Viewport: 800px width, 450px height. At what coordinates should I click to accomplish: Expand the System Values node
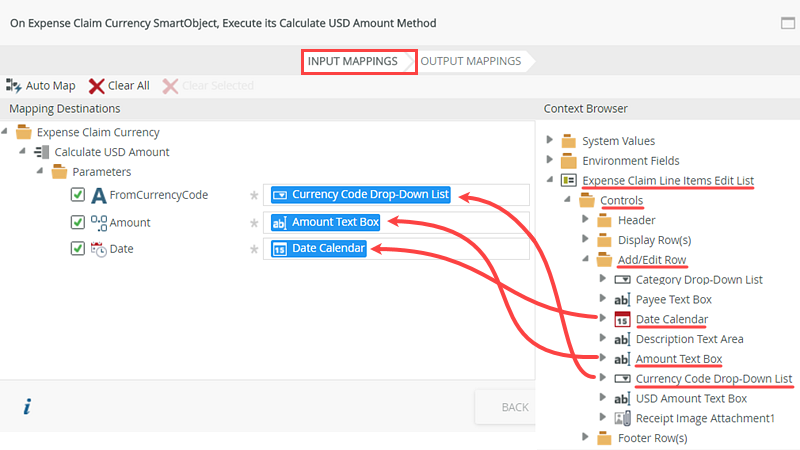pyautogui.click(x=549, y=140)
